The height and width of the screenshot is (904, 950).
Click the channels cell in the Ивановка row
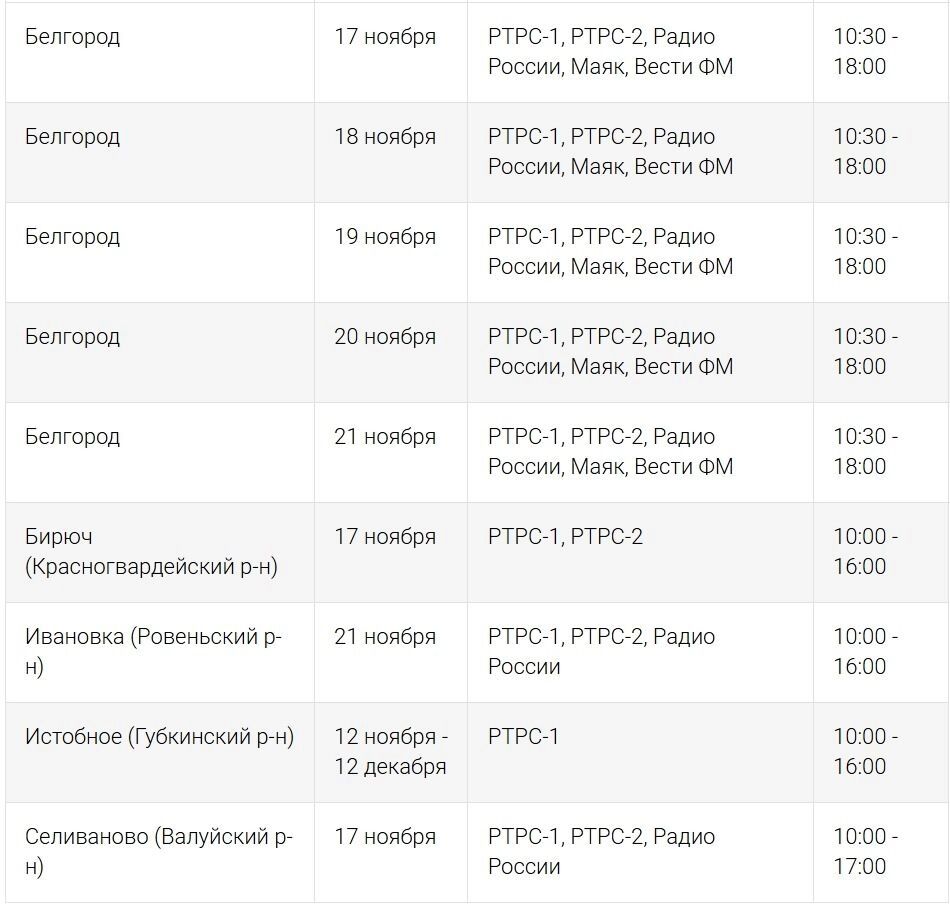(601, 652)
